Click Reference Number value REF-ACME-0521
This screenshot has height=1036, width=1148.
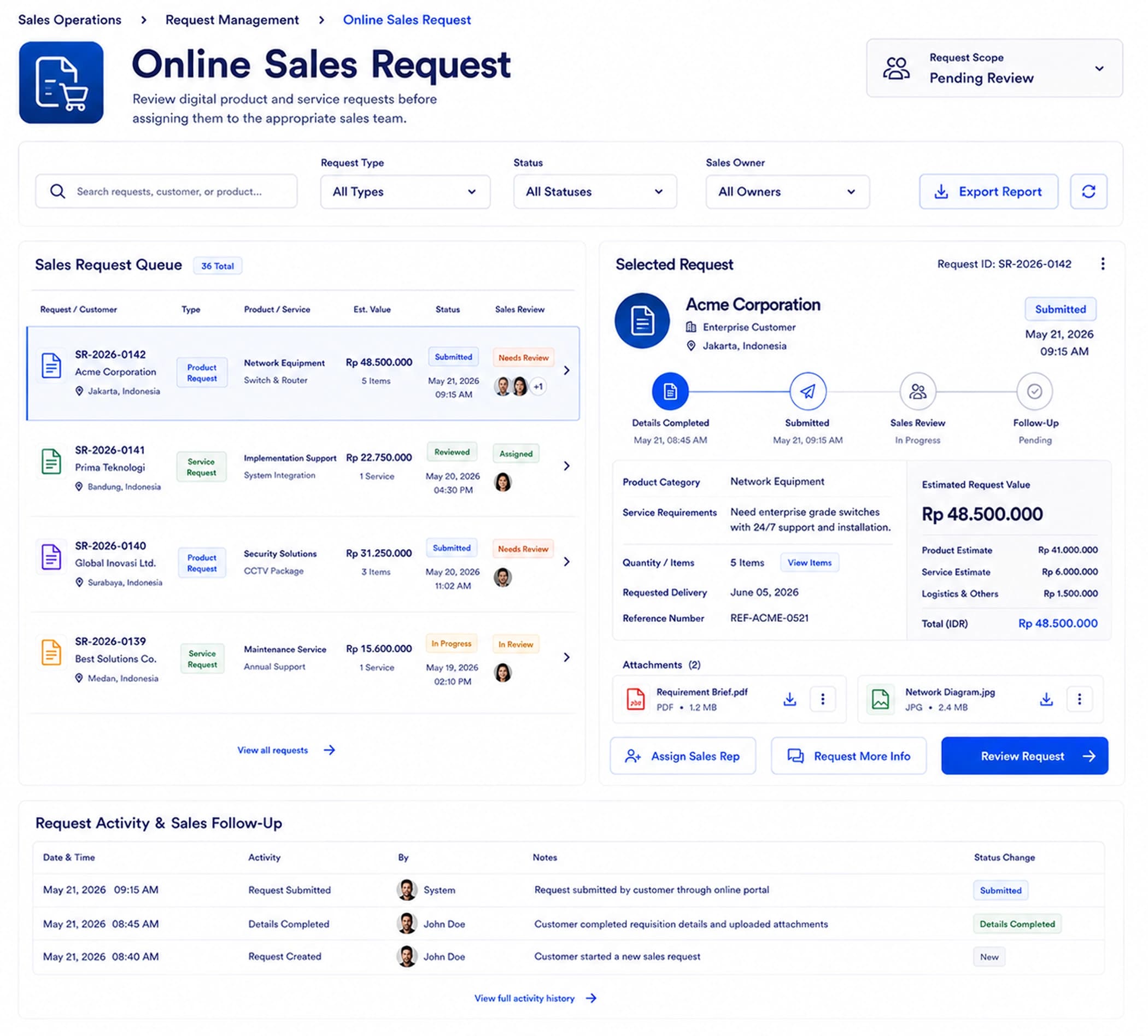click(x=769, y=618)
